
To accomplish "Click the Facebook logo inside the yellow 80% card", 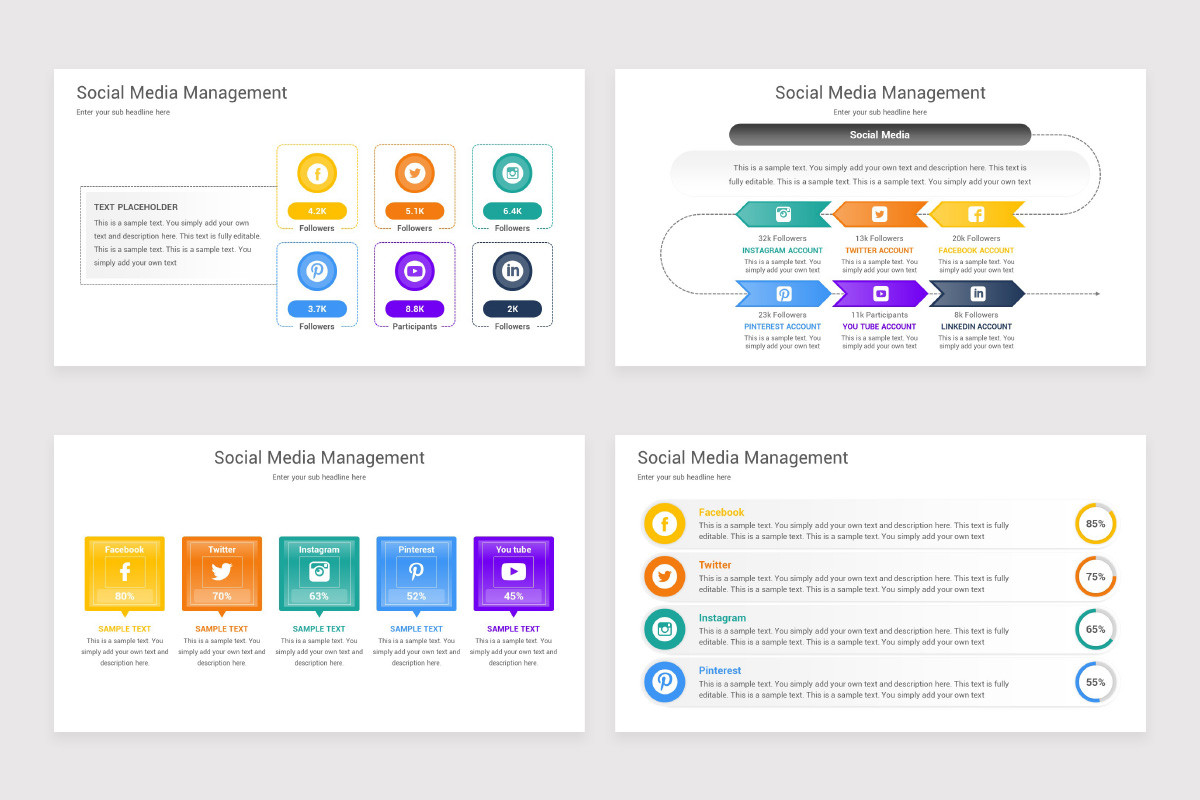I will click(x=125, y=572).
